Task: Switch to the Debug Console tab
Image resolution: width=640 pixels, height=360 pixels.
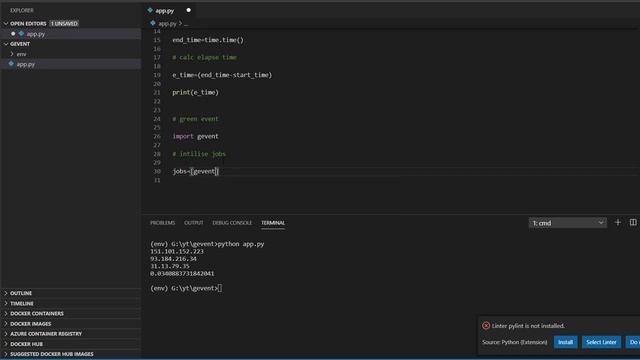Action: [232, 223]
